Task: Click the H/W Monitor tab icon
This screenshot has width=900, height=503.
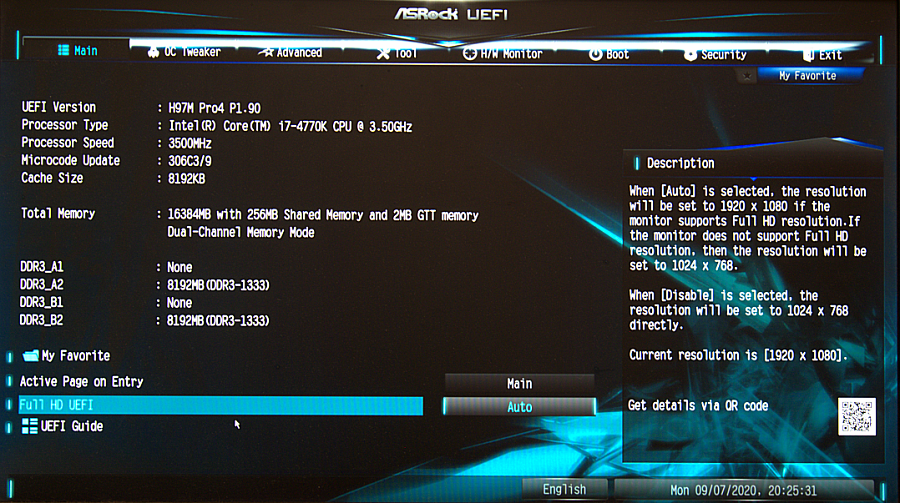Action: tap(470, 54)
